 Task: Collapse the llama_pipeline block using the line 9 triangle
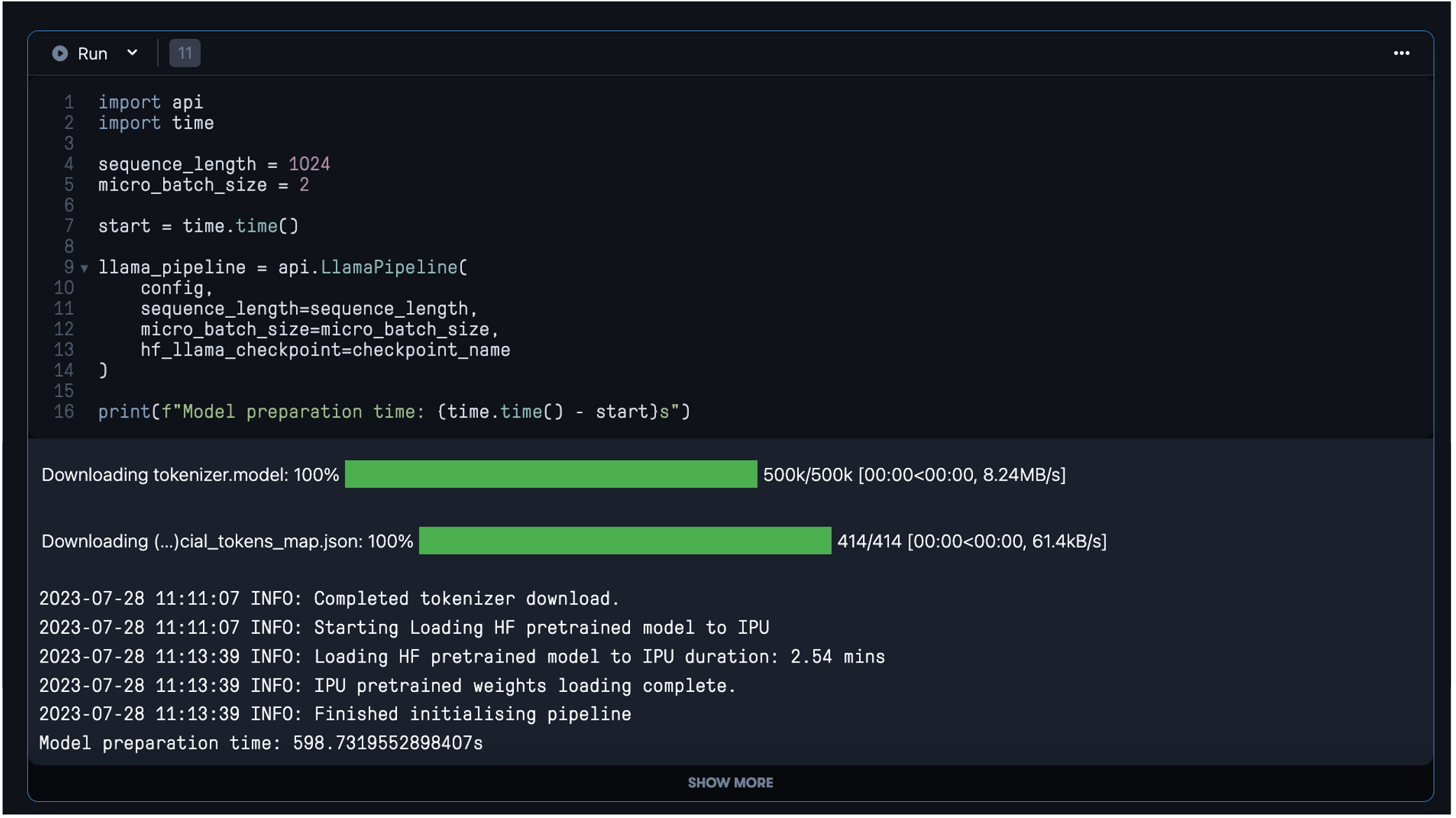pyautogui.click(x=83, y=268)
